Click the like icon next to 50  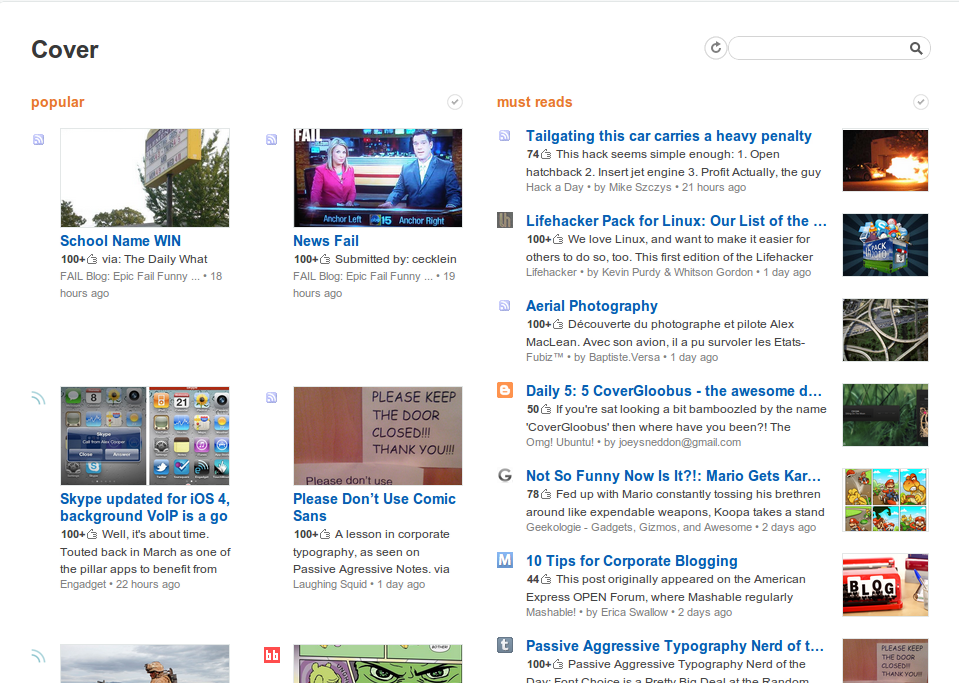546,410
